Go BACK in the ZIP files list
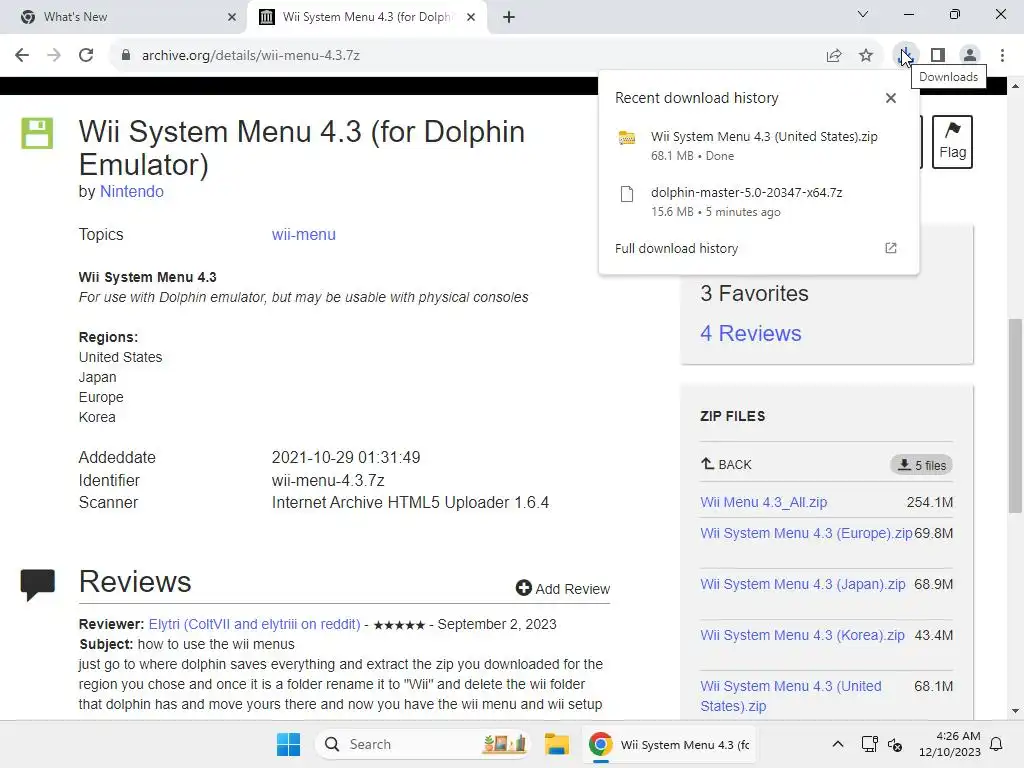1024x768 pixels. 726,464
